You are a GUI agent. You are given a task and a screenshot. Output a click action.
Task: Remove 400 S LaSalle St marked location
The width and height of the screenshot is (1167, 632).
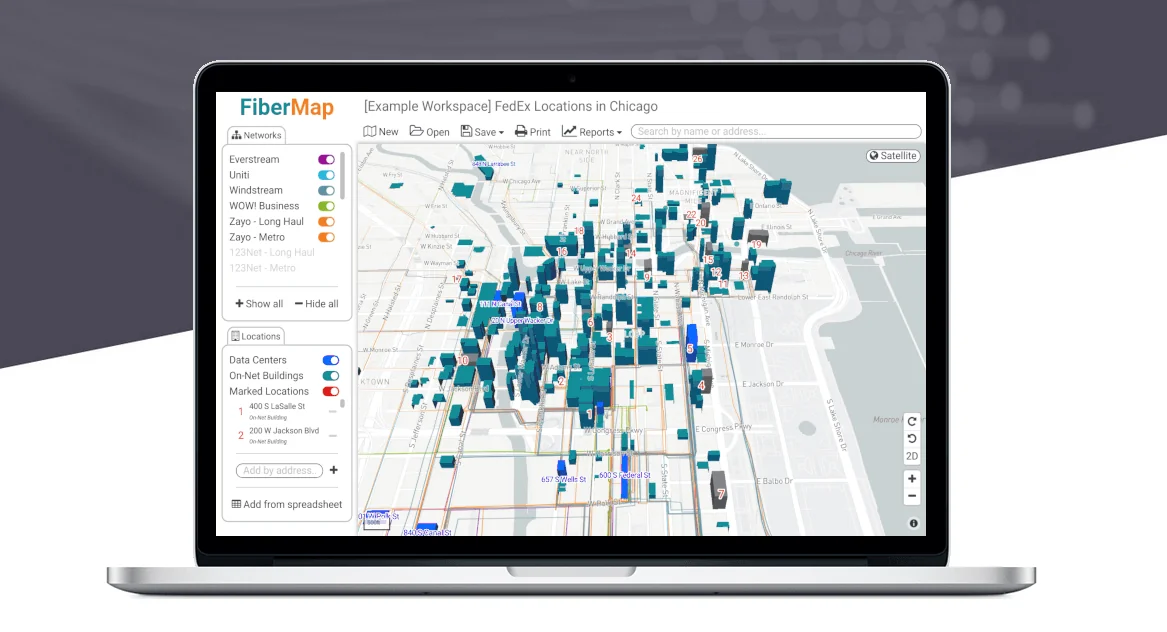coord(333,411)
